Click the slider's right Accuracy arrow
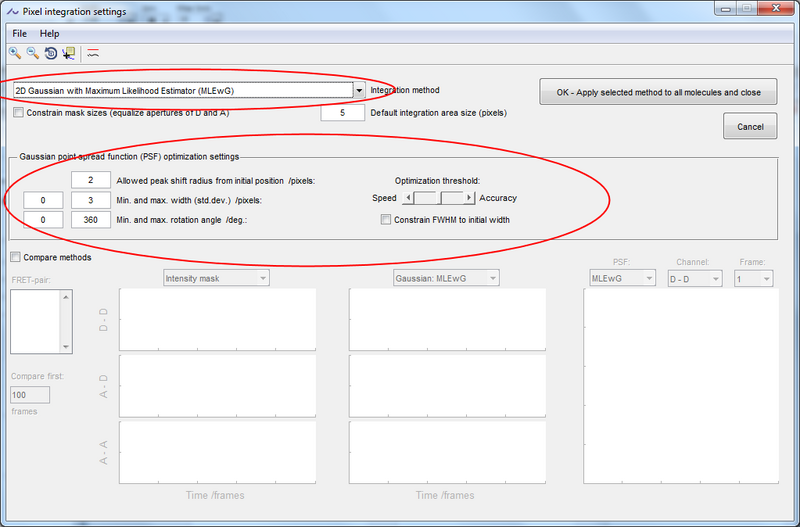Image resolution: width=800 pixels, height=527 pixels. [x=470, y=198]
